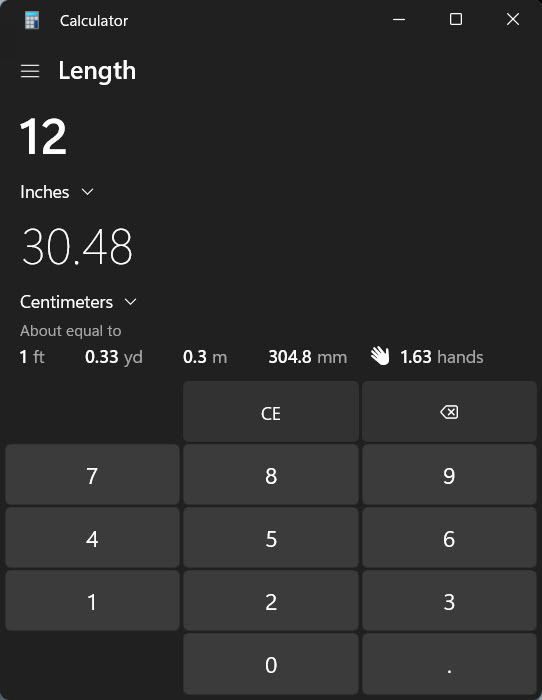Select the 12 inches input value

(43, 137)
